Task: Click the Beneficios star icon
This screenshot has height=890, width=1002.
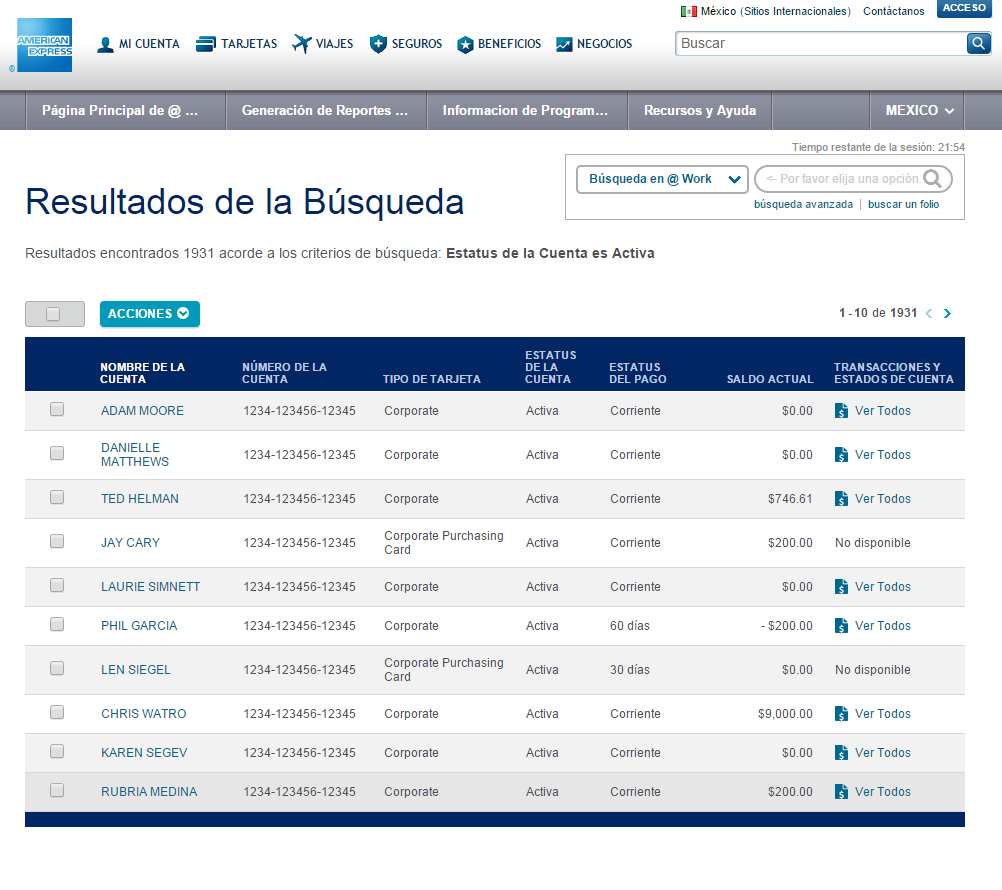Action: (x=465, y=45)
